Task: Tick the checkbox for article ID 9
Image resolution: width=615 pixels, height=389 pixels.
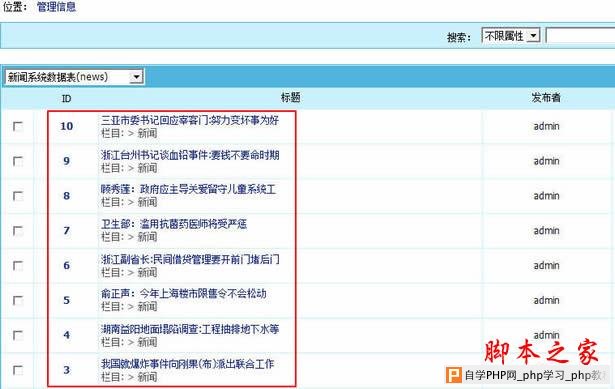Action: (18, 161)
